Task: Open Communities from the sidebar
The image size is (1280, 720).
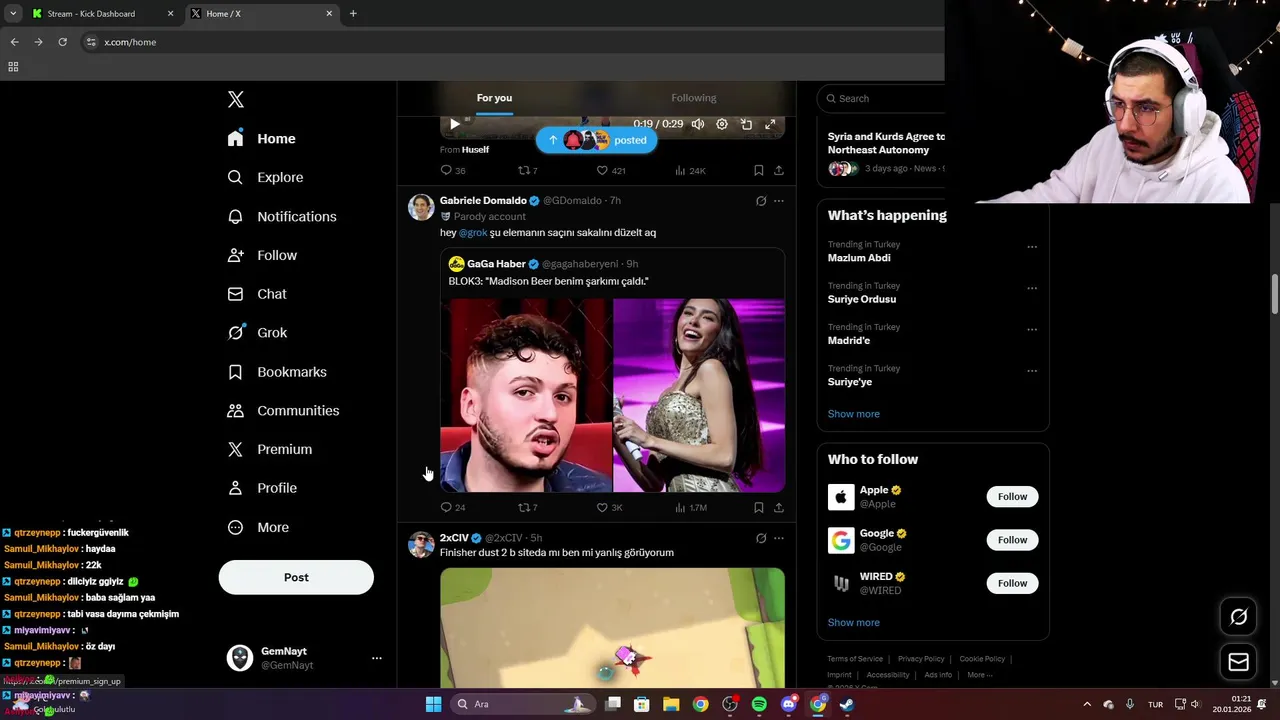Action: click(283, 411)
